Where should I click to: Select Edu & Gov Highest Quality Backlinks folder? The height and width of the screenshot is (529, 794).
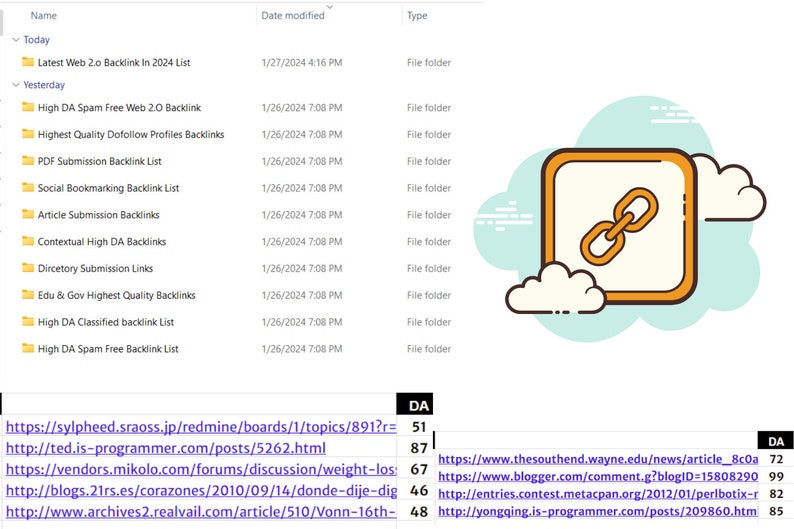(x=116, y=295)
